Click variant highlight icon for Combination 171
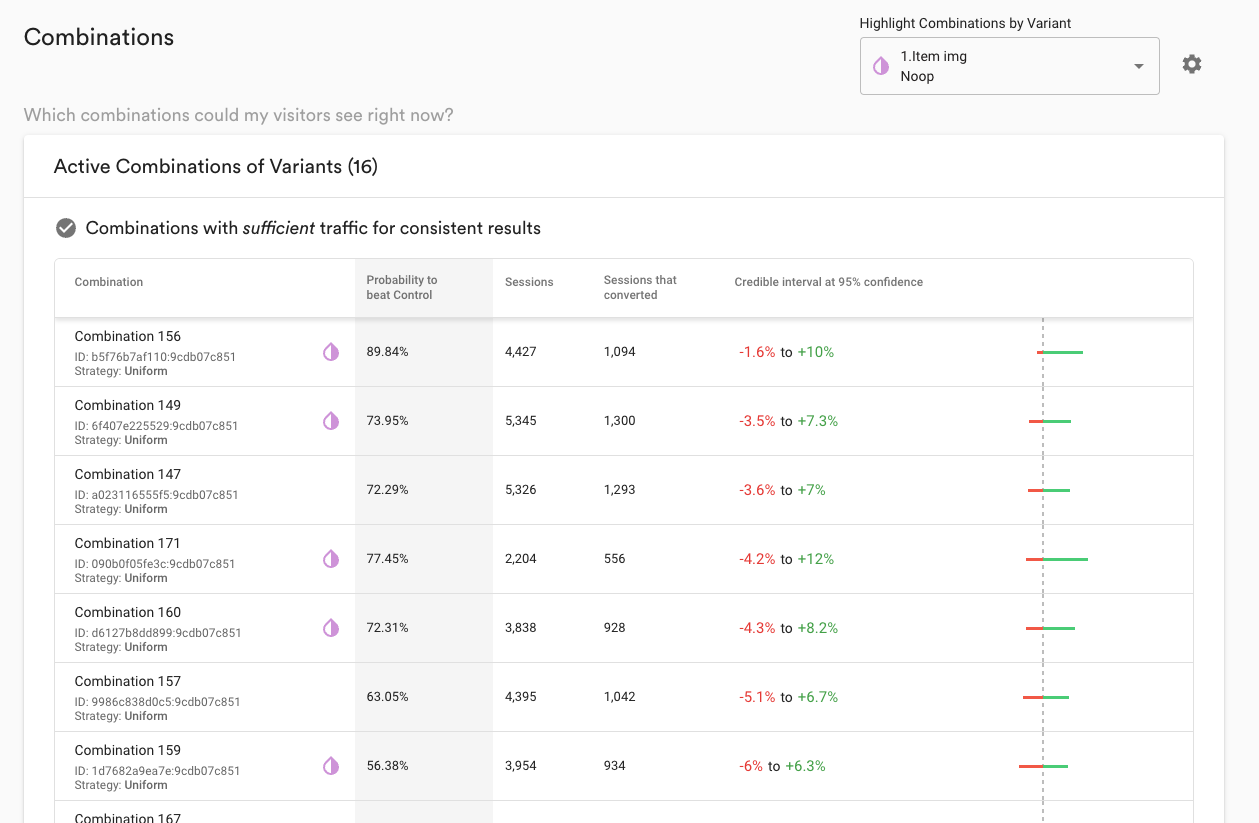 tap(331, 559)
